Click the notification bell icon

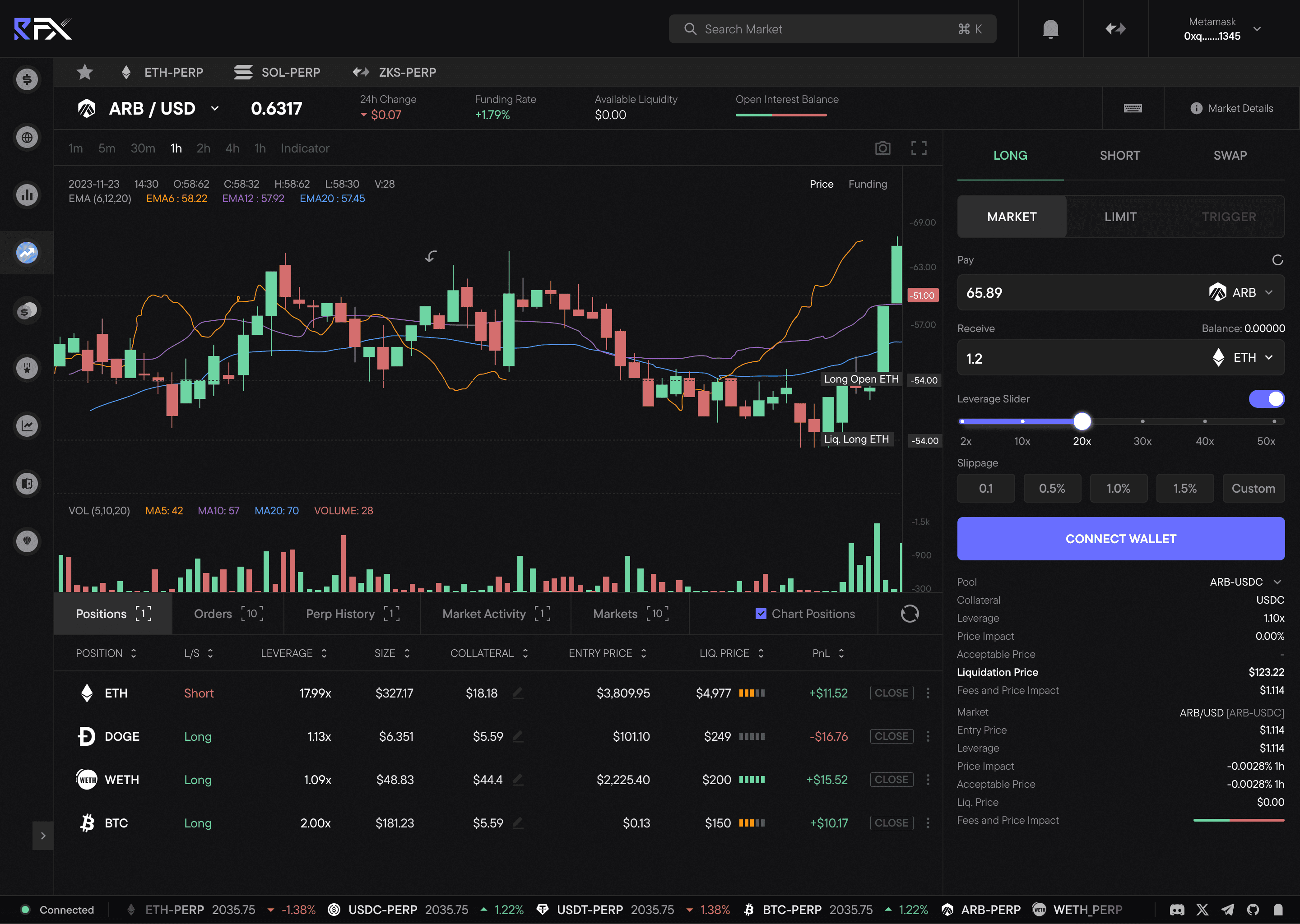(1050, 28)
